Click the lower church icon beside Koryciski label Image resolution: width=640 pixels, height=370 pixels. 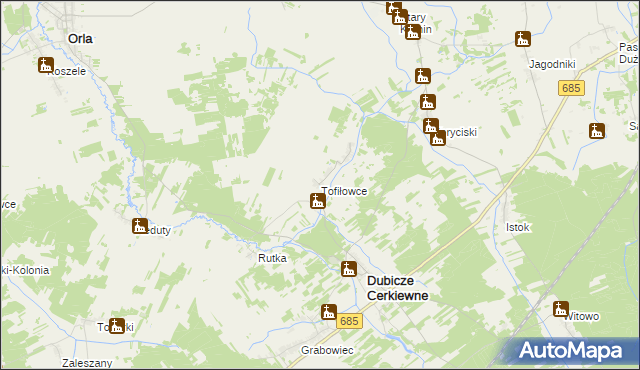pyautogui.click(x=438, y=138)
